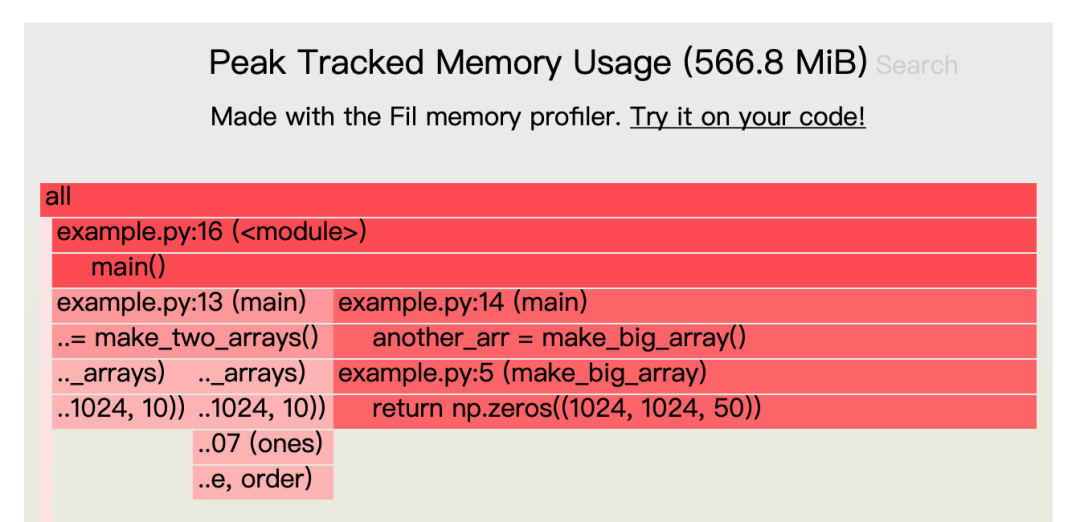Viewport: 1080px width, 522px height.
Task: Zoom into the "..07 (ones)" frame
Action: [262, 444]
